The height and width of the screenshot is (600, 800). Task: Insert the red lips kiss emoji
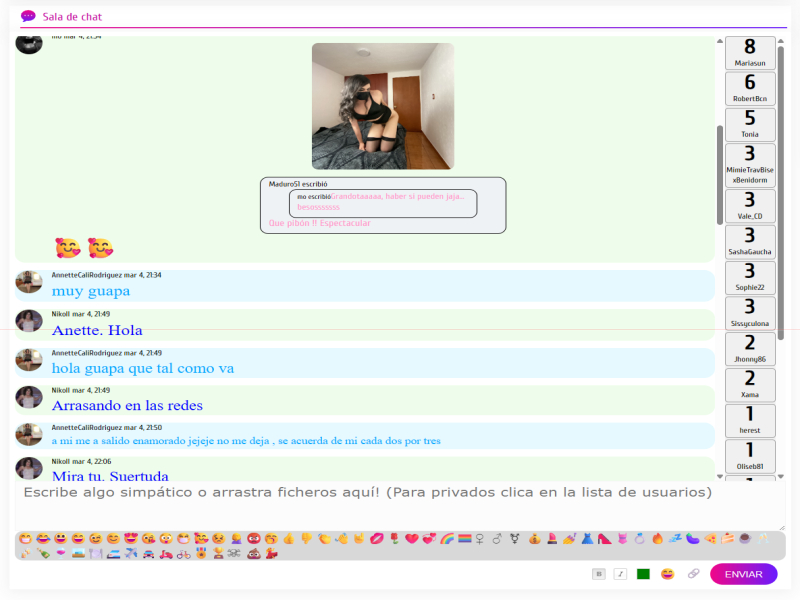(375, 538)
